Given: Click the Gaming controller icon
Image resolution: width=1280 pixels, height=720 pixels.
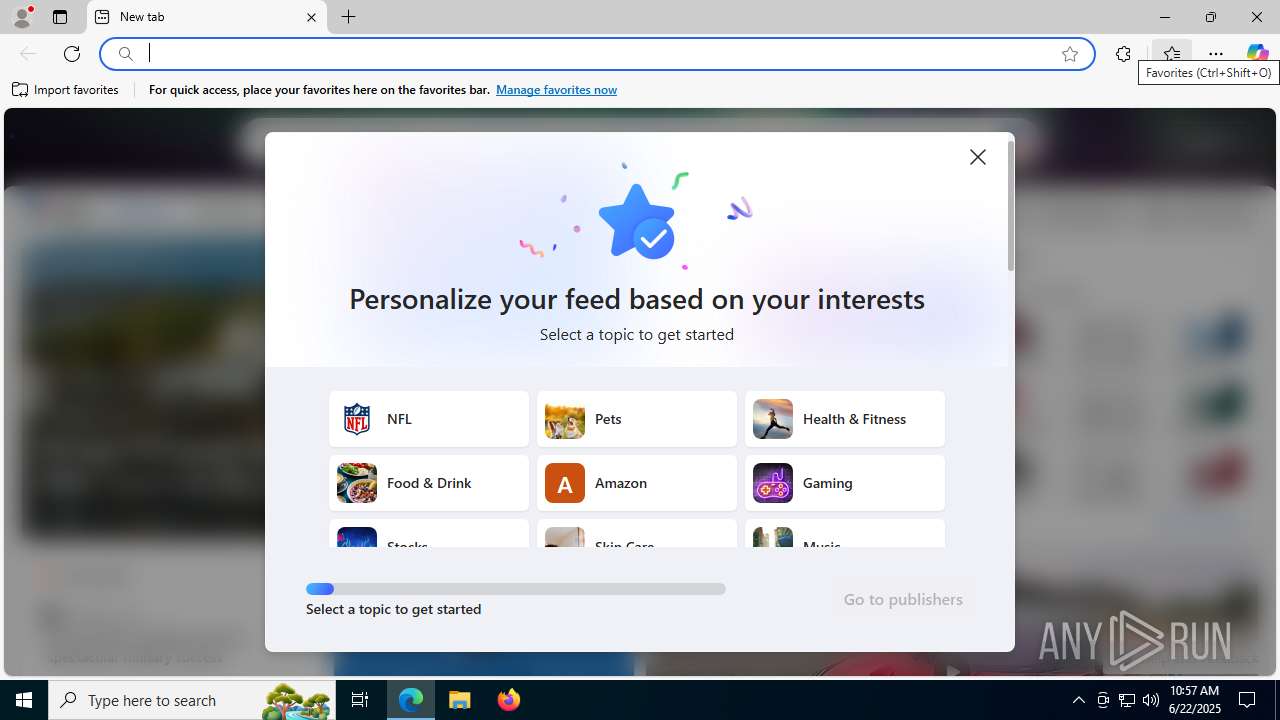Looking at the screenshot, I should (x=773, y=483).
